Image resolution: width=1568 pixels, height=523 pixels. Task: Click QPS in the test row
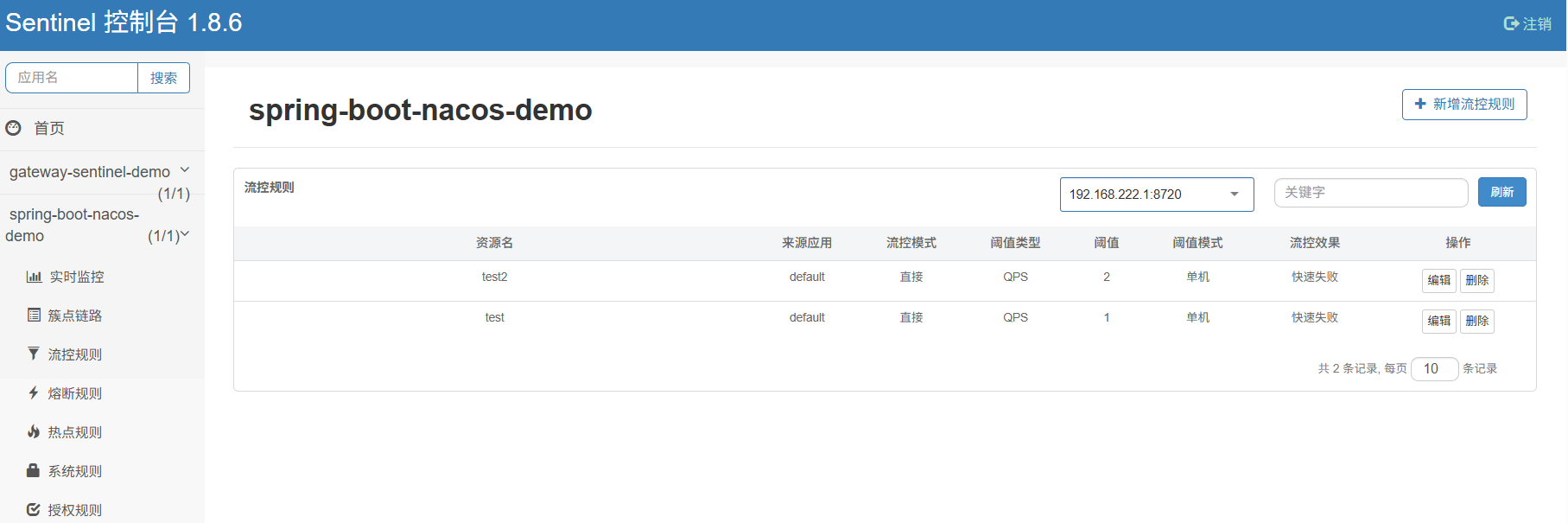point(1015,317)
